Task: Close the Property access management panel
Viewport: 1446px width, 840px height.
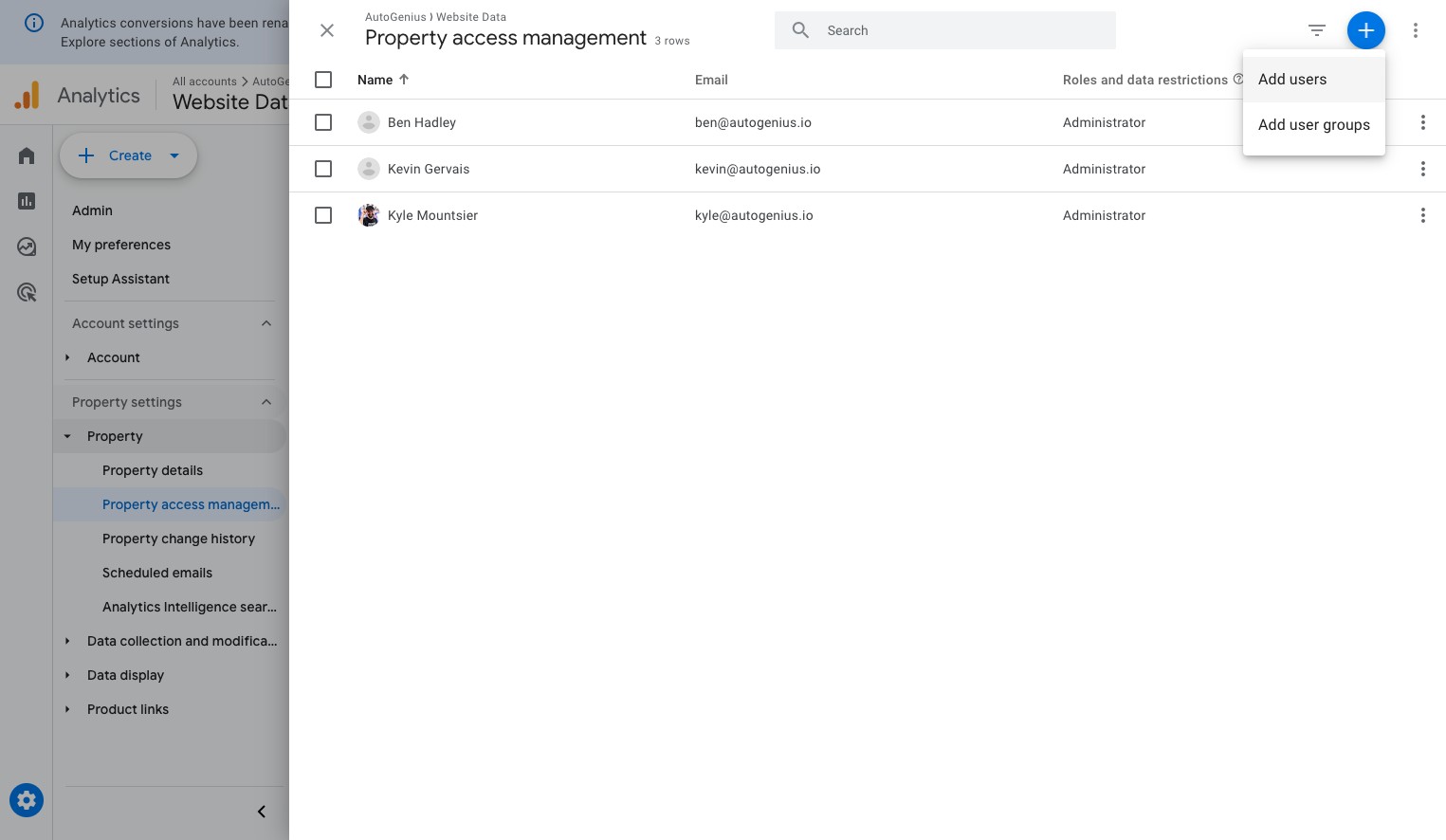Action: pos(327,30)
